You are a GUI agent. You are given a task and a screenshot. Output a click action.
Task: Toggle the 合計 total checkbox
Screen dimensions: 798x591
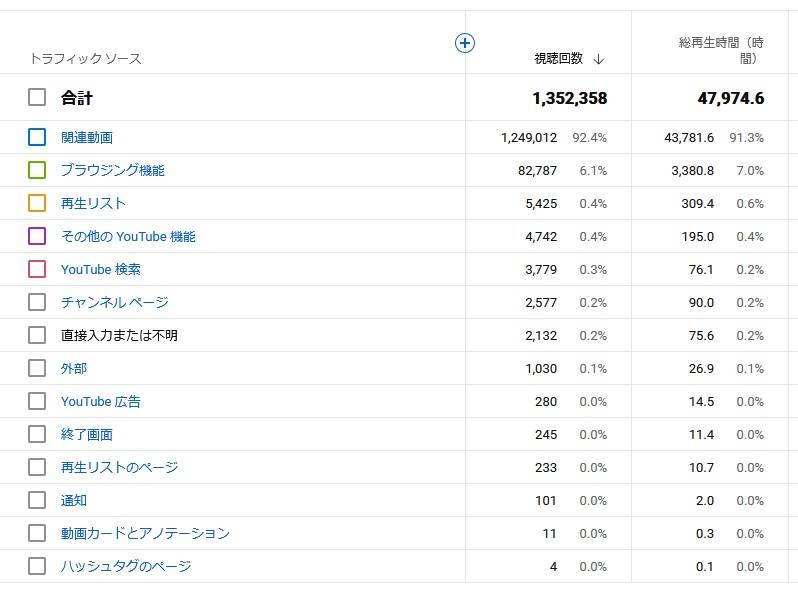(37, 97)
